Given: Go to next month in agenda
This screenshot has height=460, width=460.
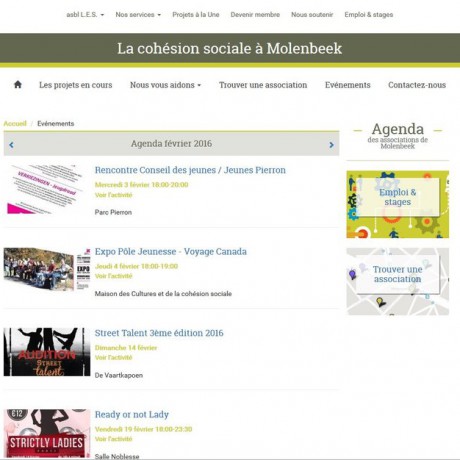Looking at the screenshot, I should click(331, 145).
